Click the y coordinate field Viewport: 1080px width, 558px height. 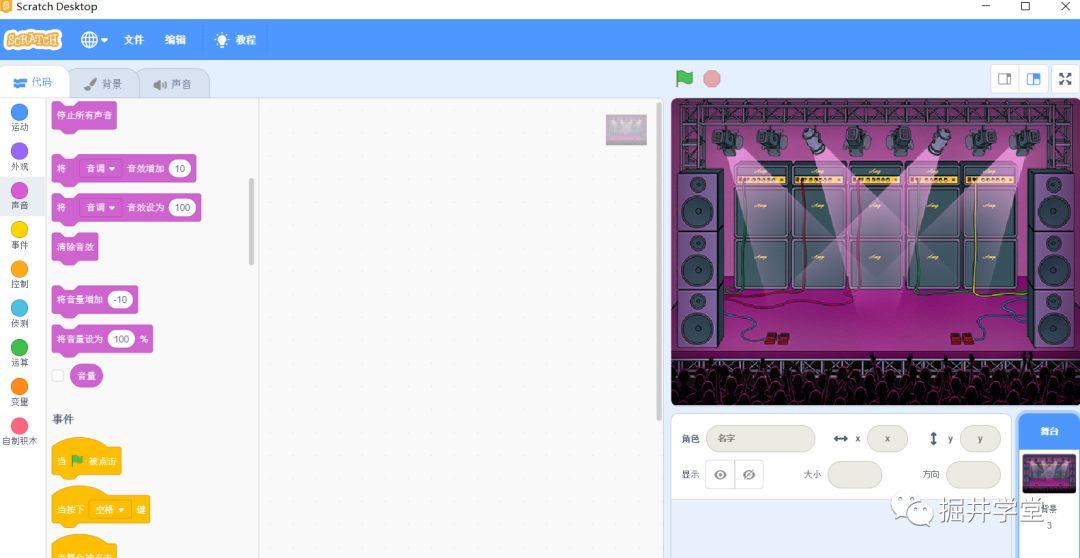tap(980, 438)
